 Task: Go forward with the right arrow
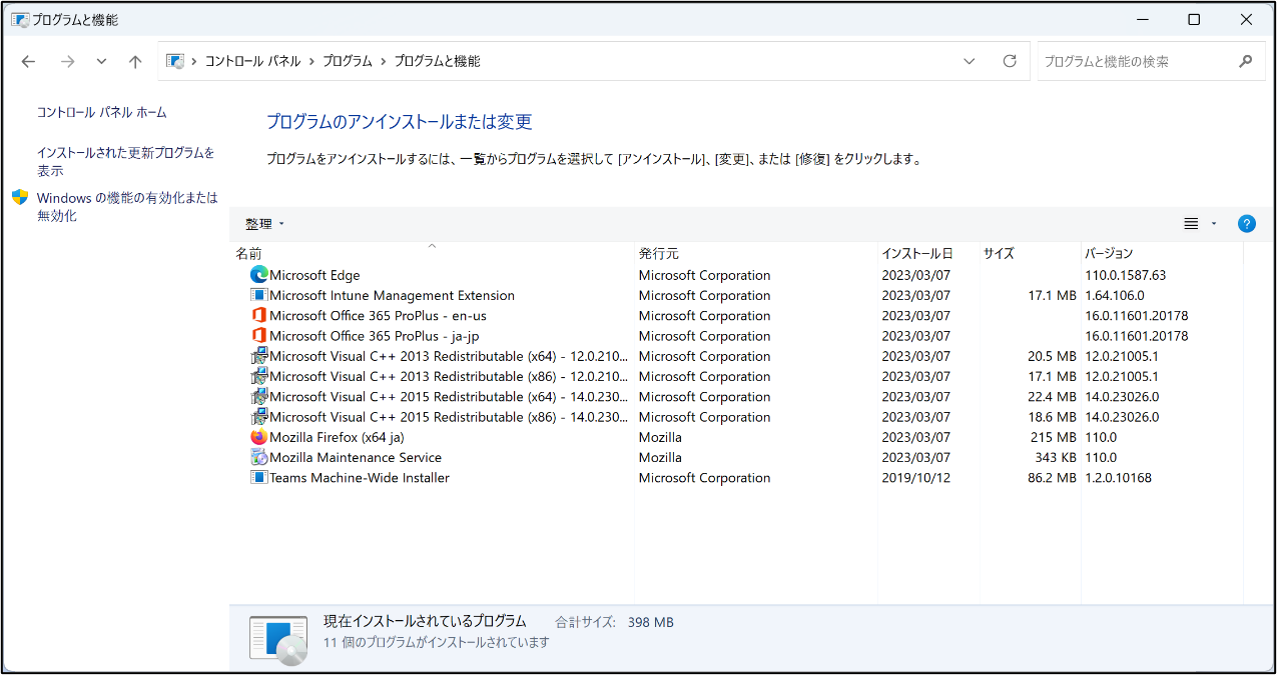click(x=67, y=61)
